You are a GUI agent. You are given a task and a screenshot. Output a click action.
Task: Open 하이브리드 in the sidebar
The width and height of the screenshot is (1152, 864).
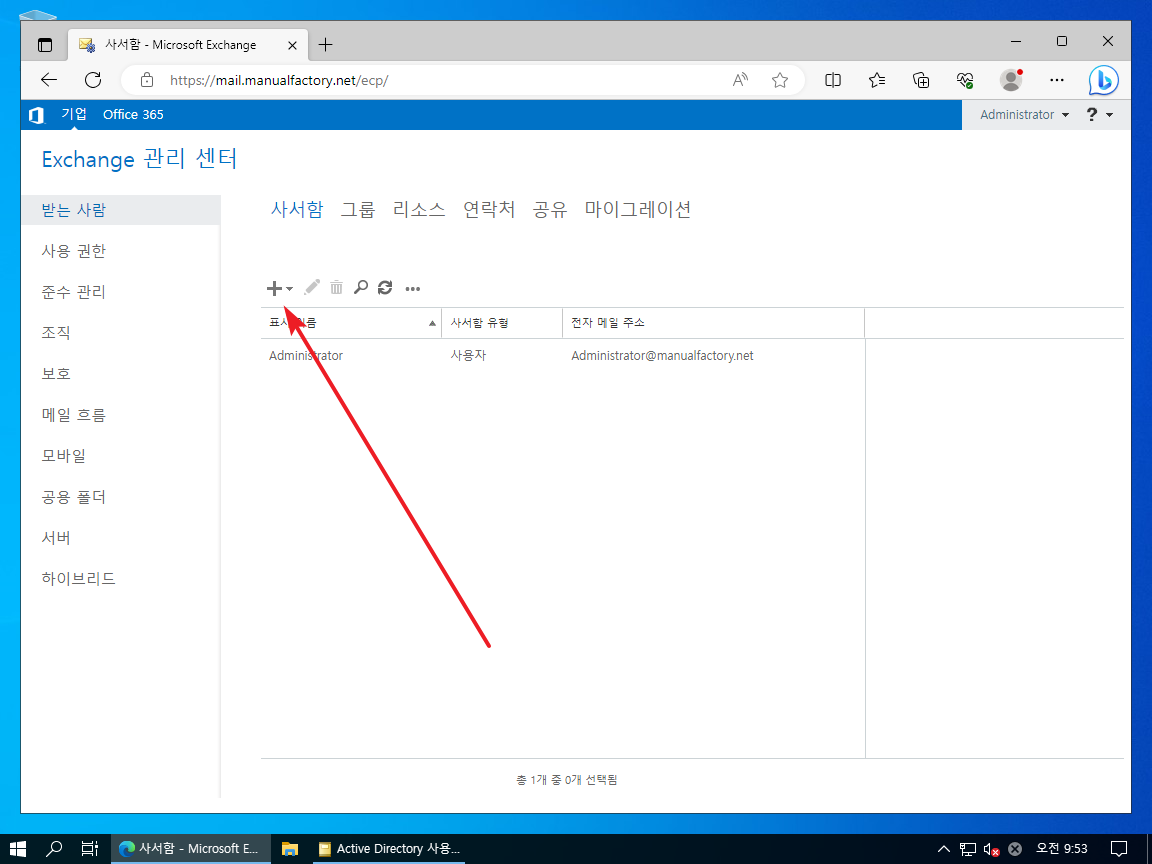point(79,579)
